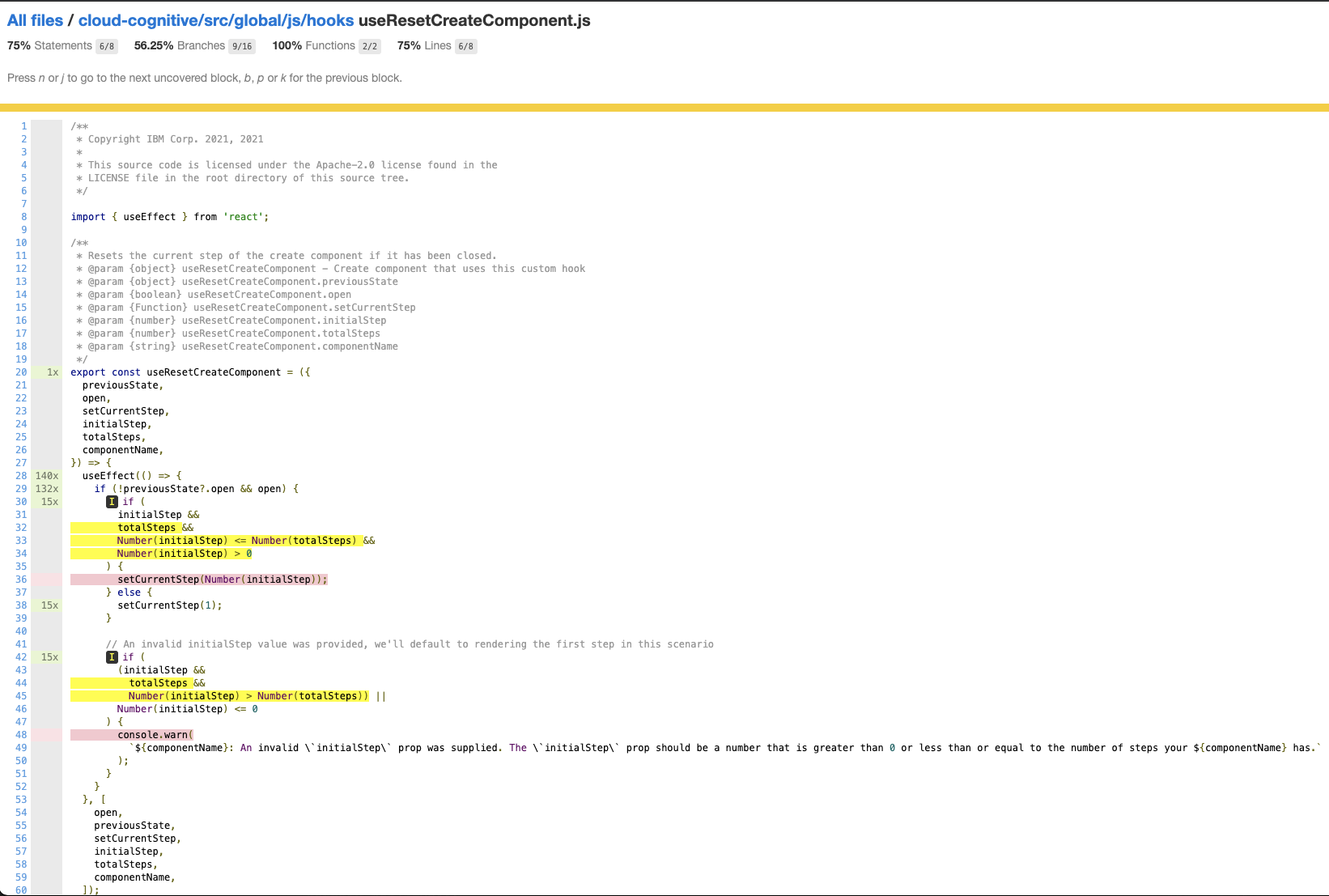Select the 9/16 branches fraction badge
Viewport: 1329px width, 896px height.
click(242, 46)
